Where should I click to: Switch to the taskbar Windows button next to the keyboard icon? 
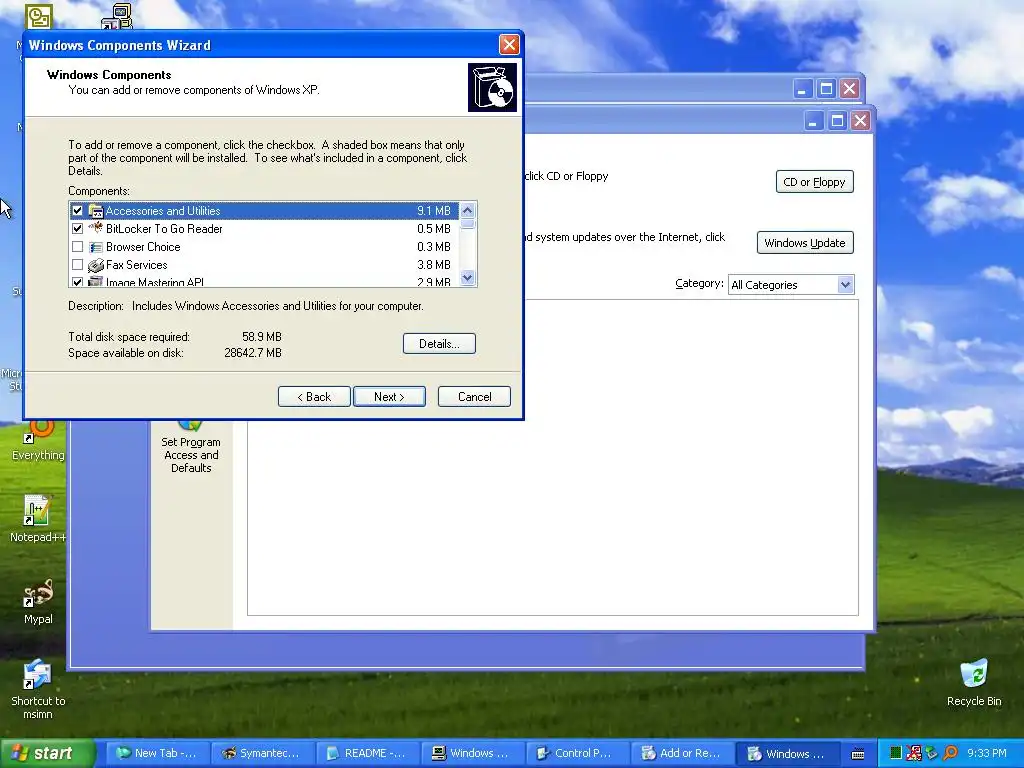point(788,753)
